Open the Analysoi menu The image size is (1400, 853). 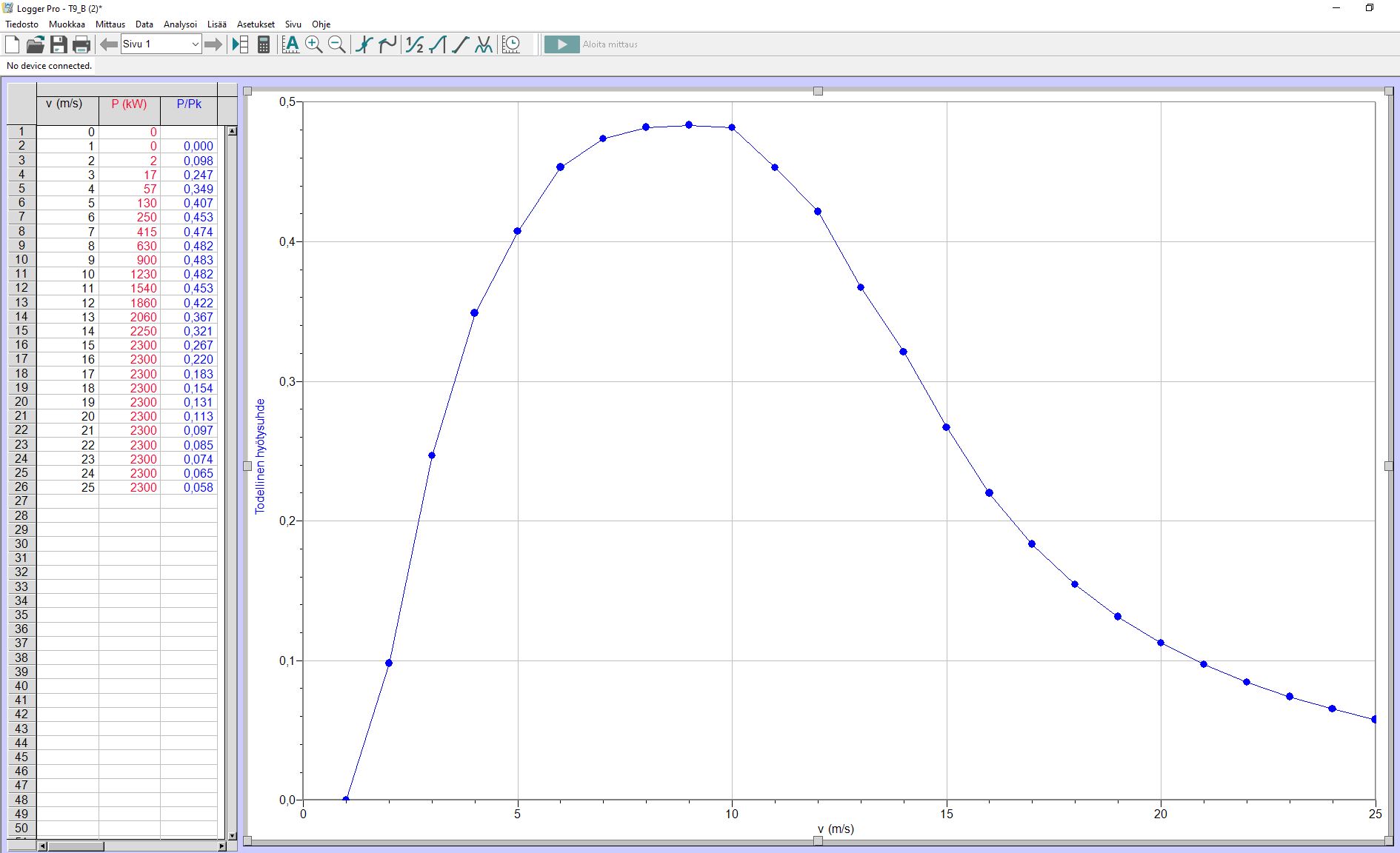point(180,24)
